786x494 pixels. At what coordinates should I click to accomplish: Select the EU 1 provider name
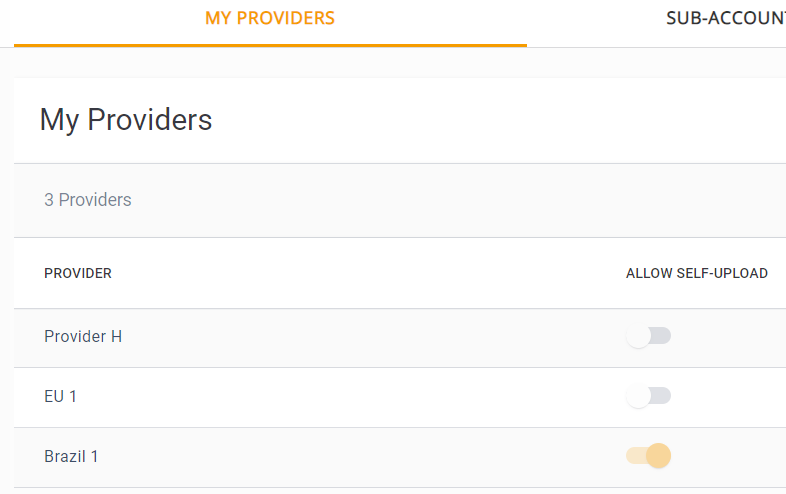[60, 396]
